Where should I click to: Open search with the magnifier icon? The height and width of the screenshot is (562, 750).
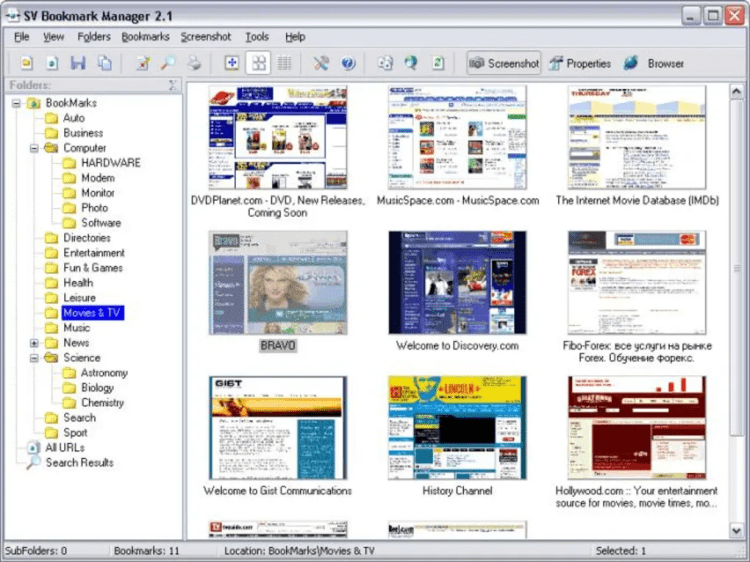coord(168,63)
